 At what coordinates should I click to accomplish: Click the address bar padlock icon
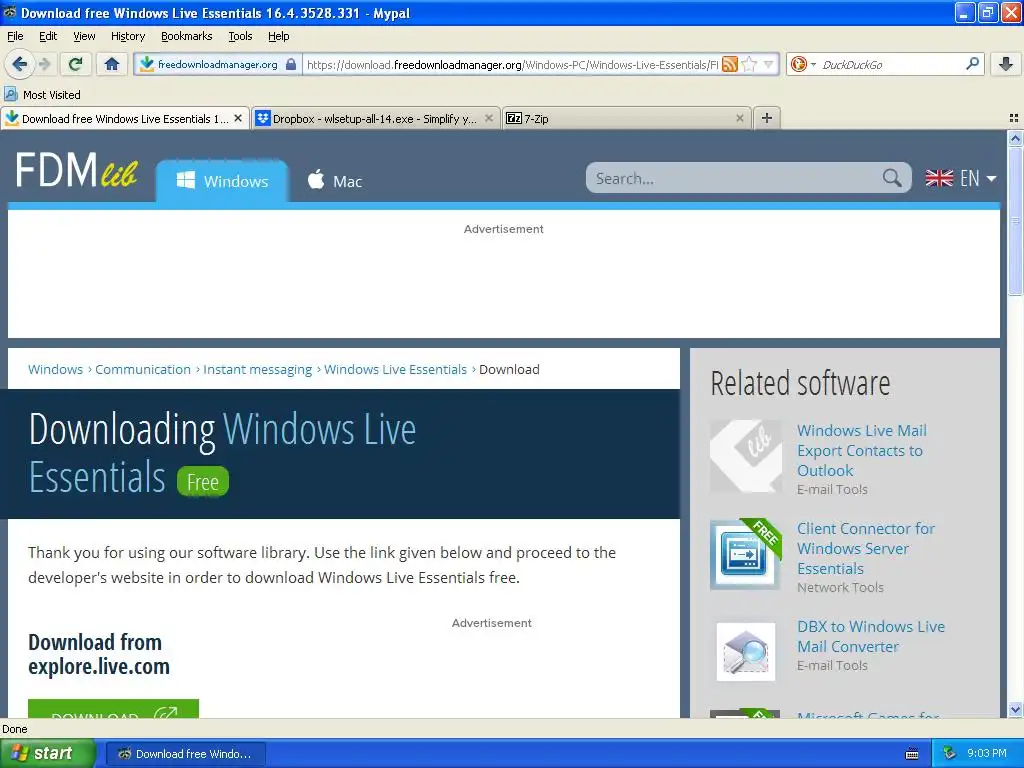click(x=291, y=64)
